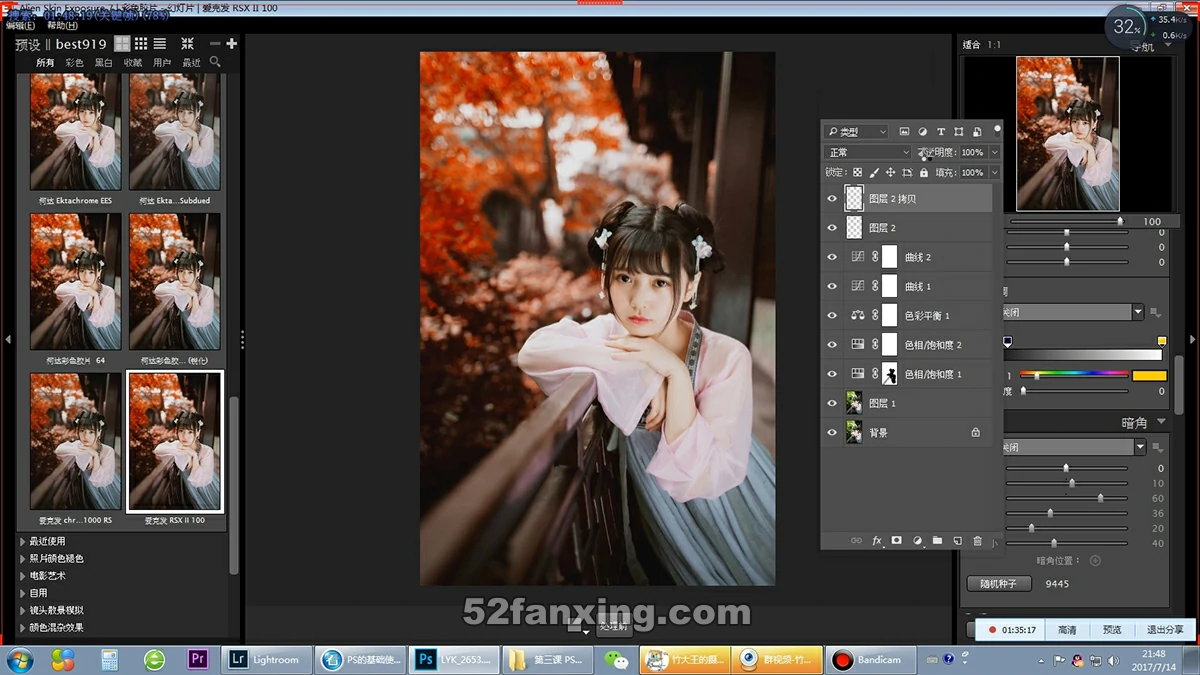Click the orange-yellow color swatch
This screenshot has height=675, width=1200.
click(x=1149, y=375)
